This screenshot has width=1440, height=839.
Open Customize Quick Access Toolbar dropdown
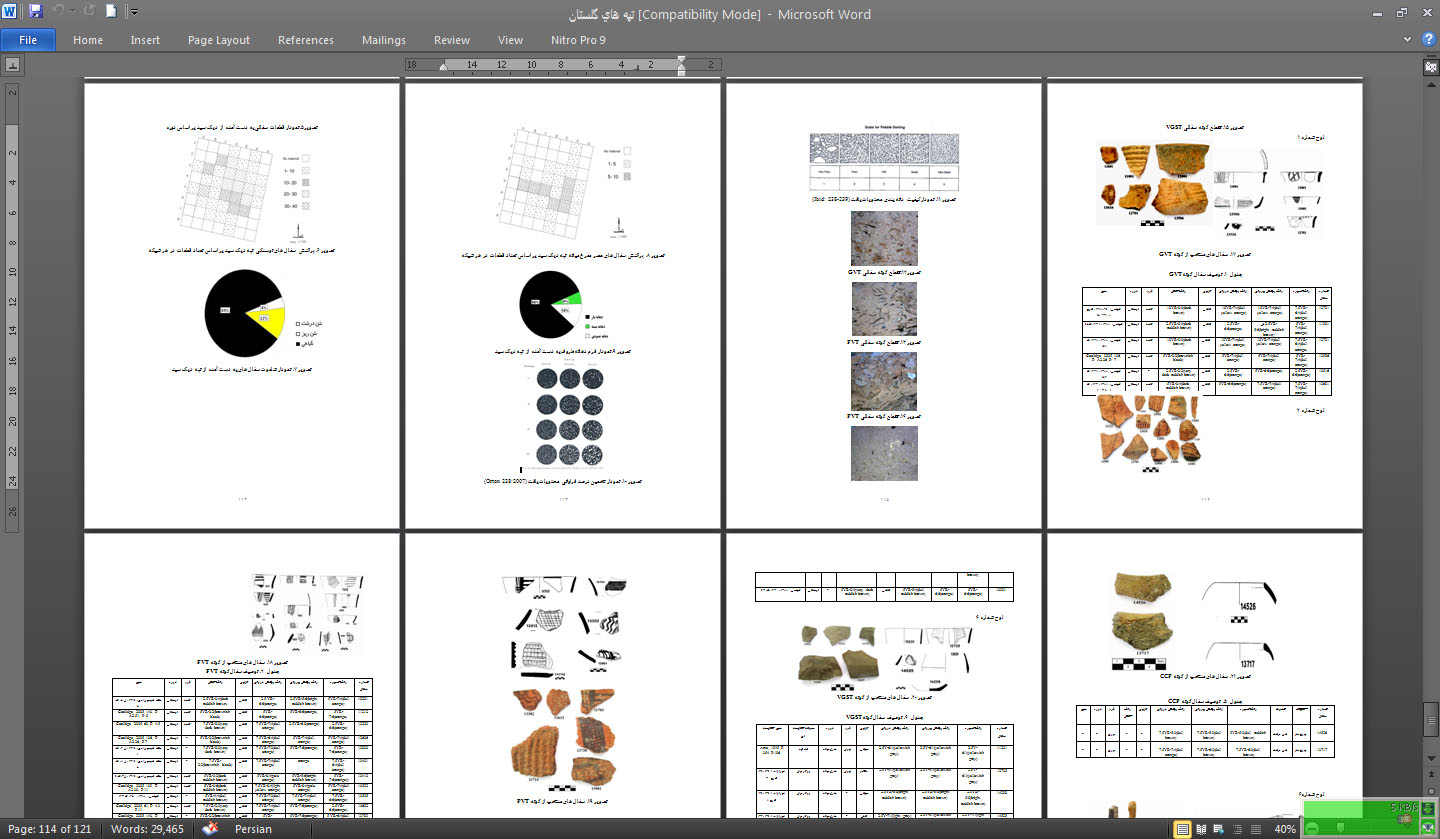click(x=135, y=13)
